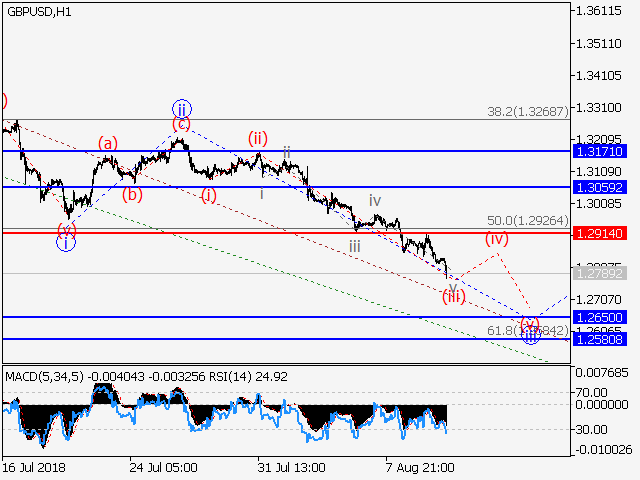The height and width of the screenshot is (480, 640).
Task: Click the 1.30592 blue price level tag
Action: pyautogui.click(x=600, y=187)
